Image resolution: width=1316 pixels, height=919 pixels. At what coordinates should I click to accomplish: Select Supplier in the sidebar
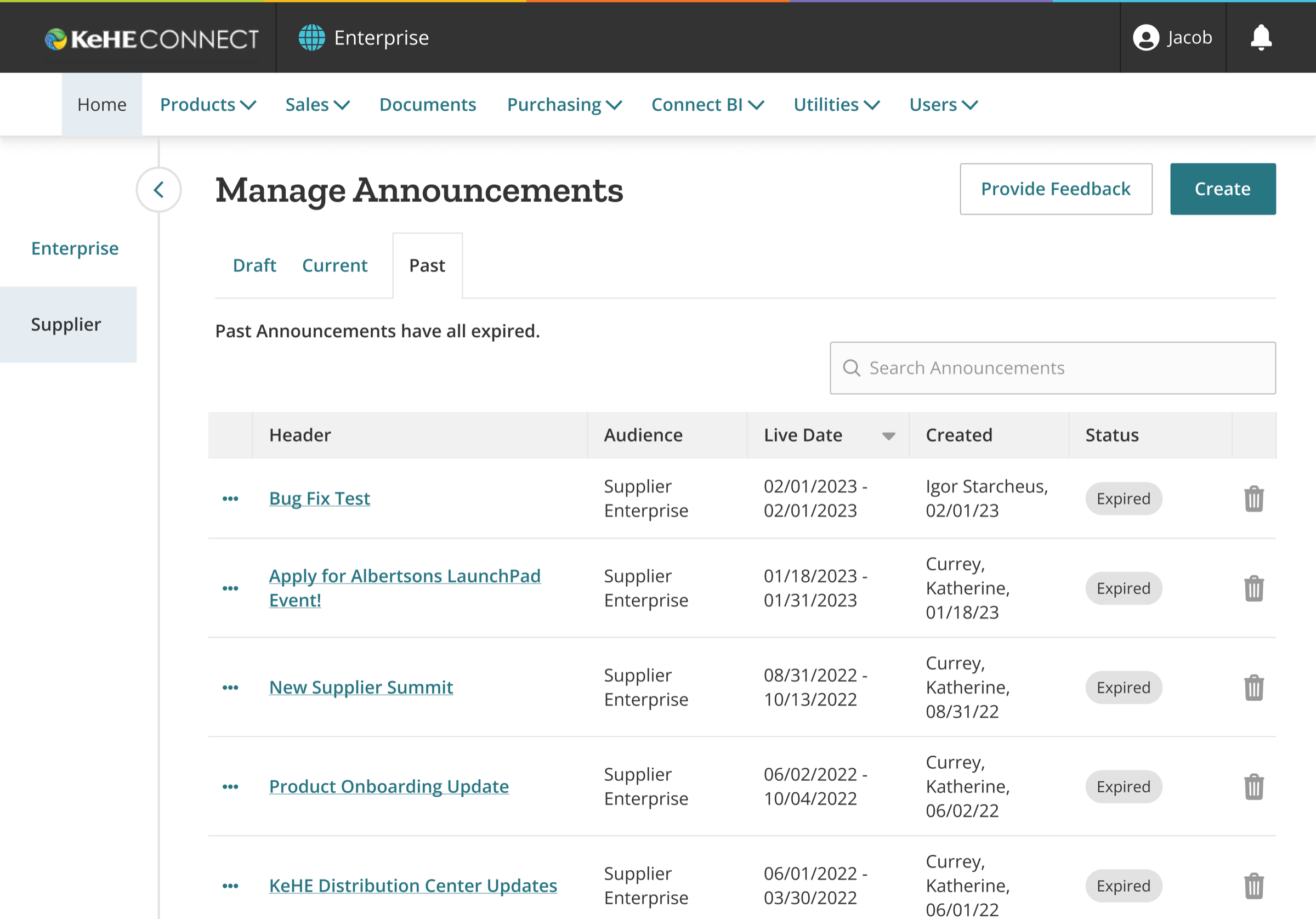point(68,325)
